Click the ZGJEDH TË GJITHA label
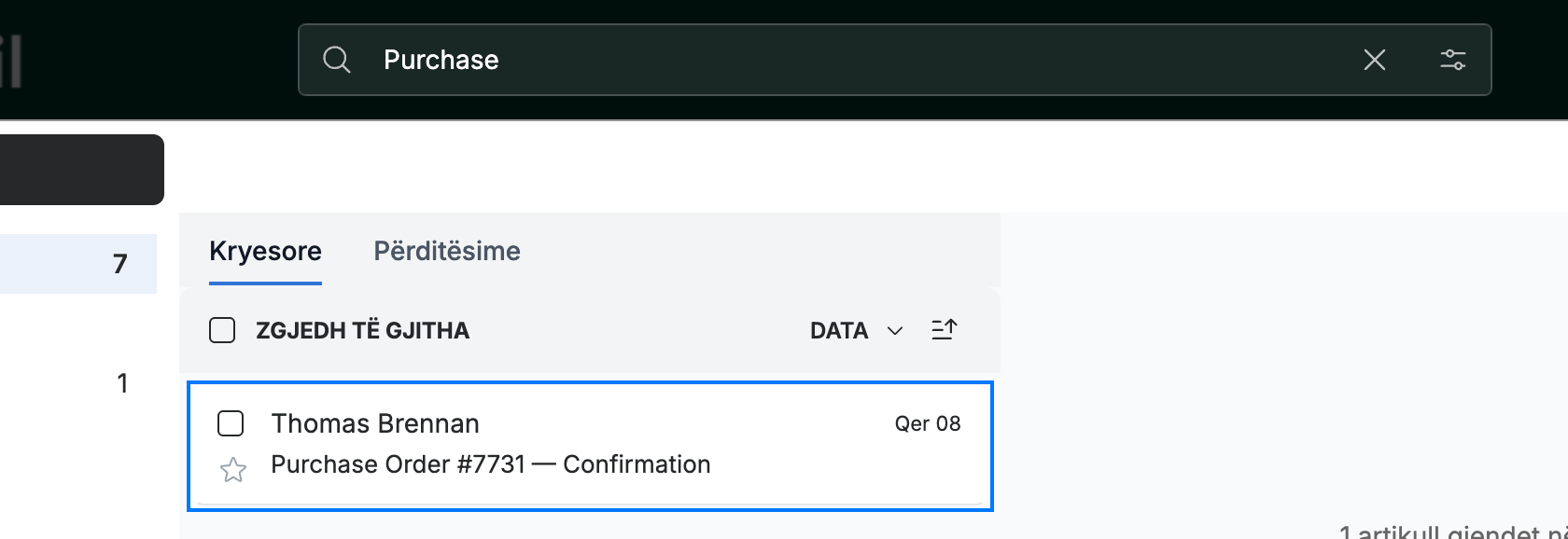 point(362,330)
